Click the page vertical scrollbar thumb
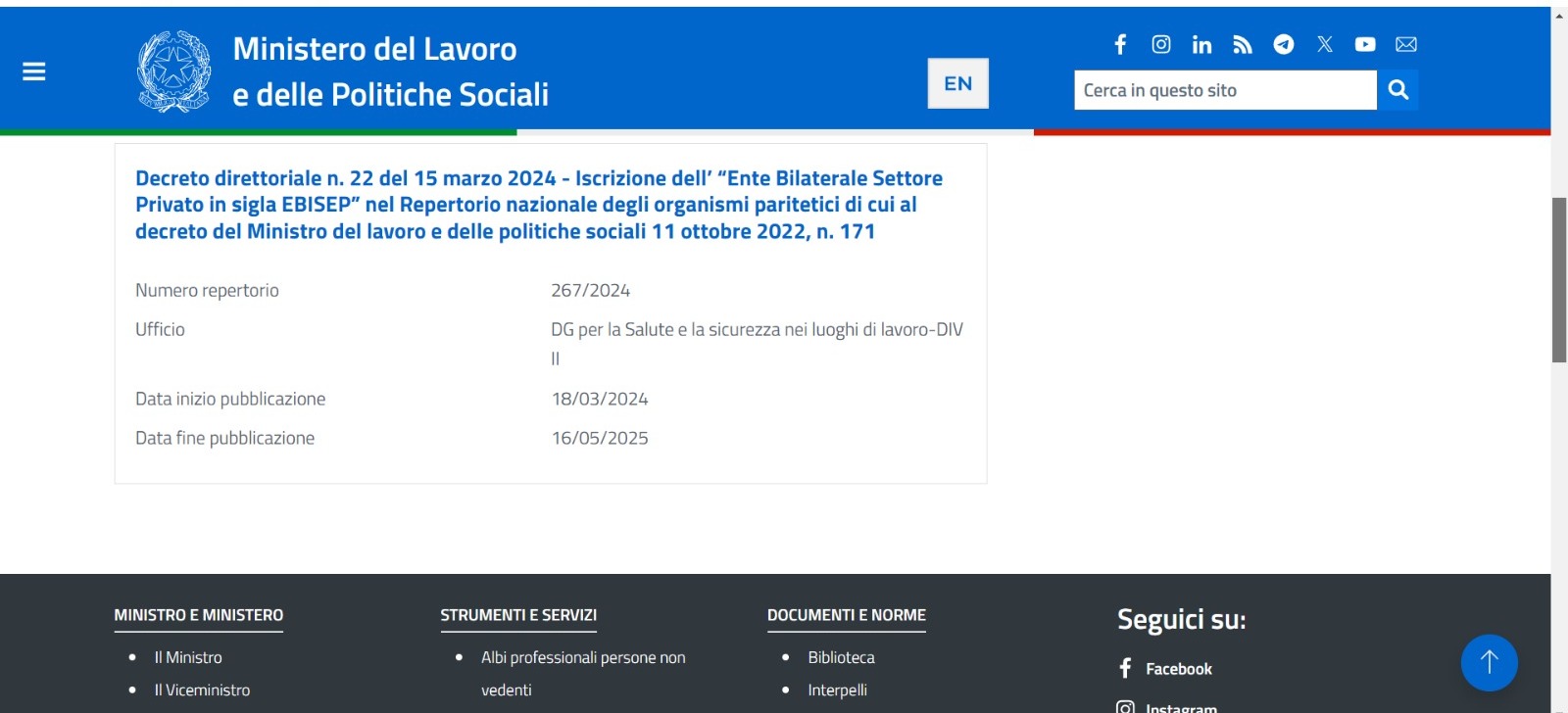 [x=1559, y=280]
